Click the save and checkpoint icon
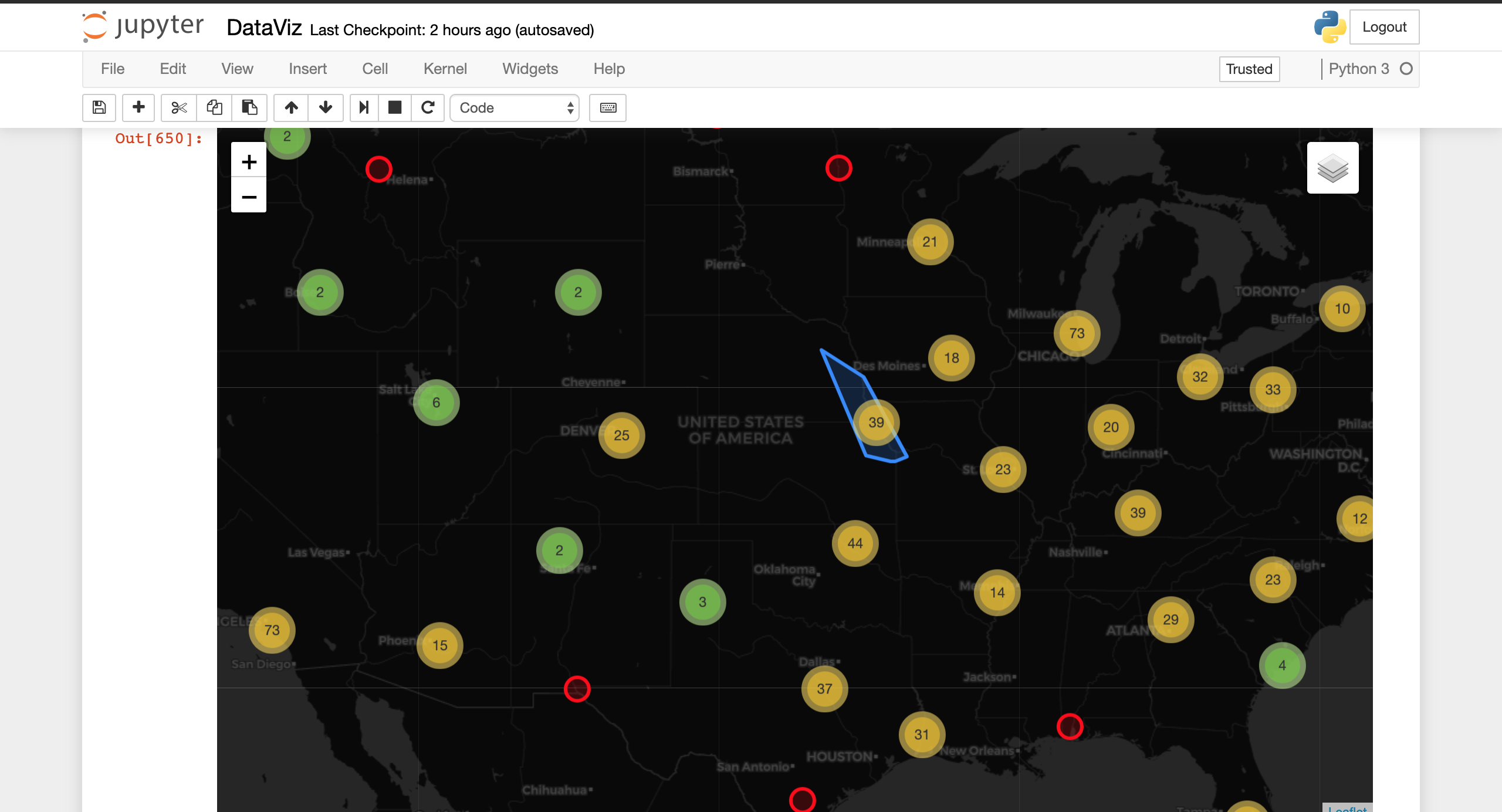 point(99,107)
